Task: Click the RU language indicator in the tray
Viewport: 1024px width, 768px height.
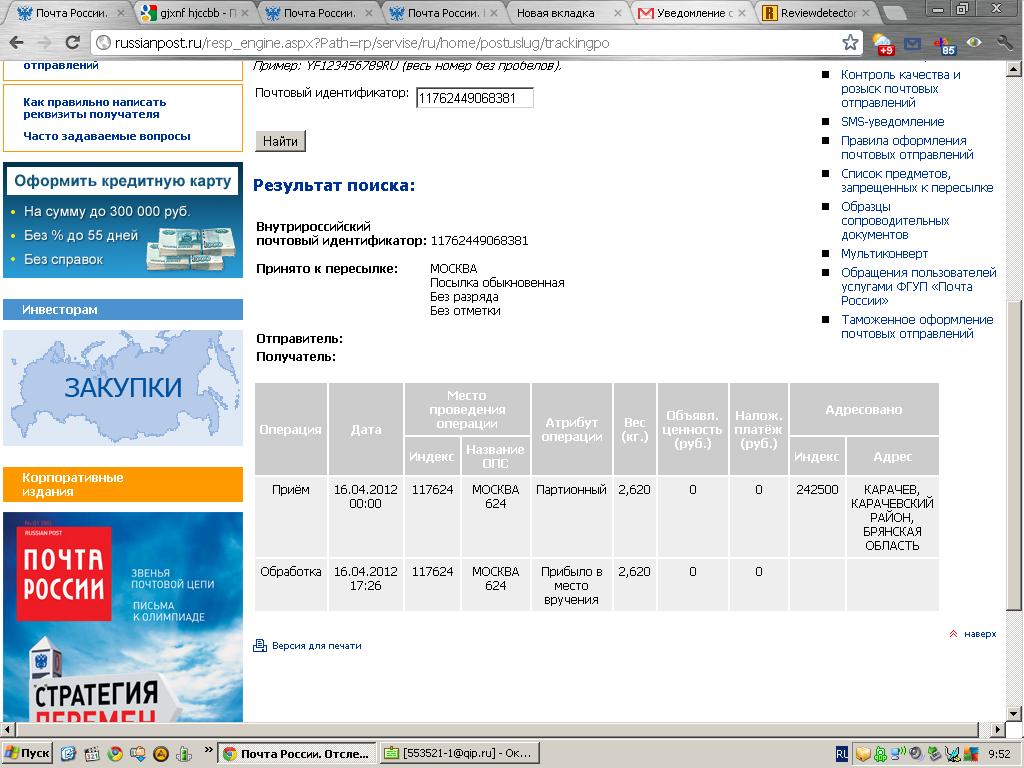Action: pyautogui.click(x=841, y=753)
